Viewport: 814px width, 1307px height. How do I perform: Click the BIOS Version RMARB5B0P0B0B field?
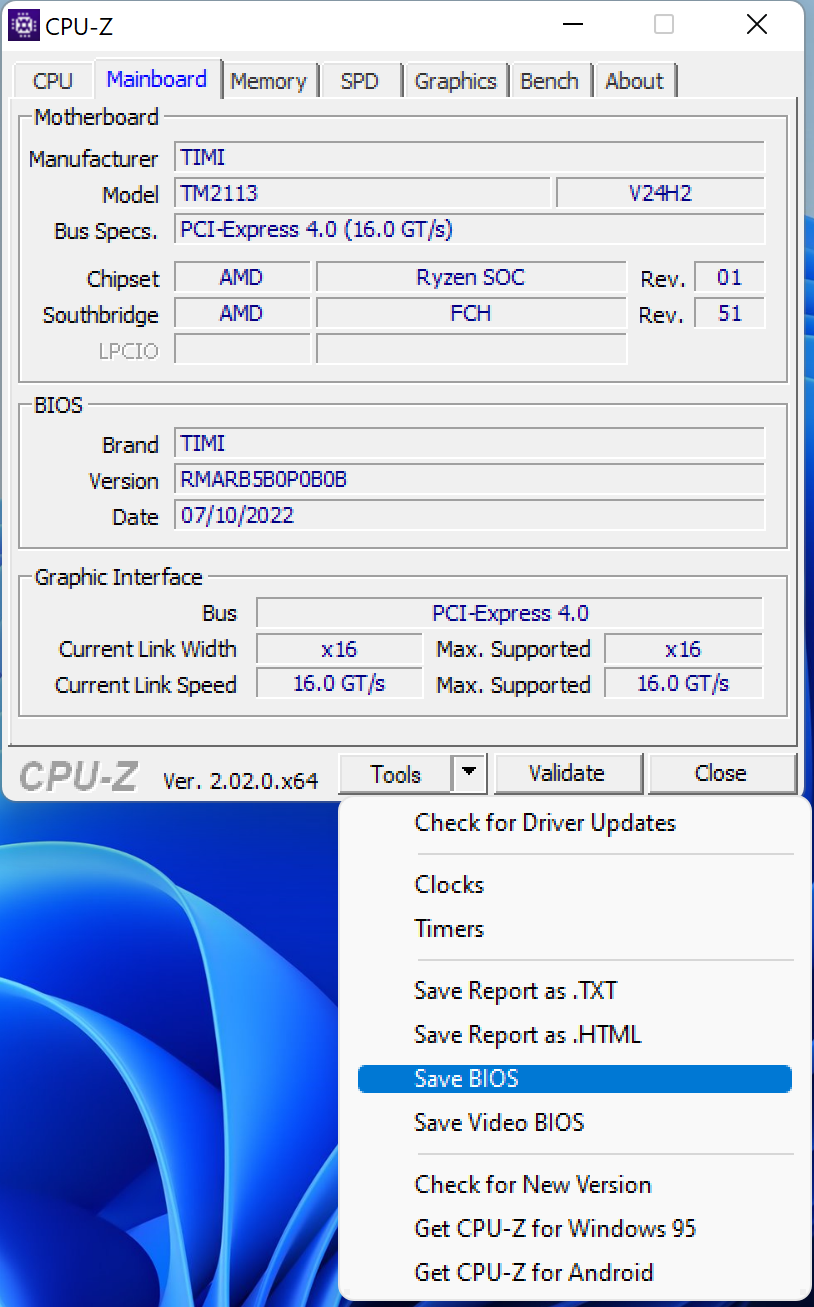[x=470, y=480]
